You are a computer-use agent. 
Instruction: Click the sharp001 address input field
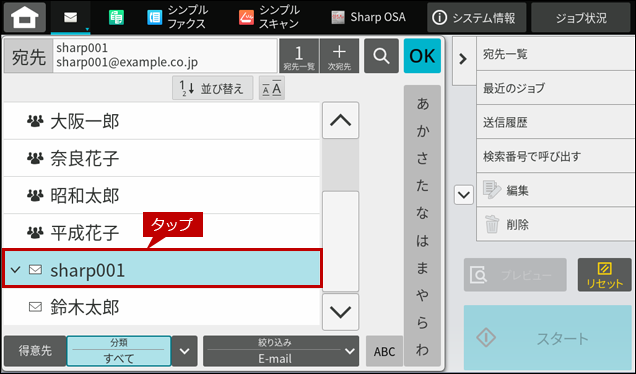coord(165,56)
